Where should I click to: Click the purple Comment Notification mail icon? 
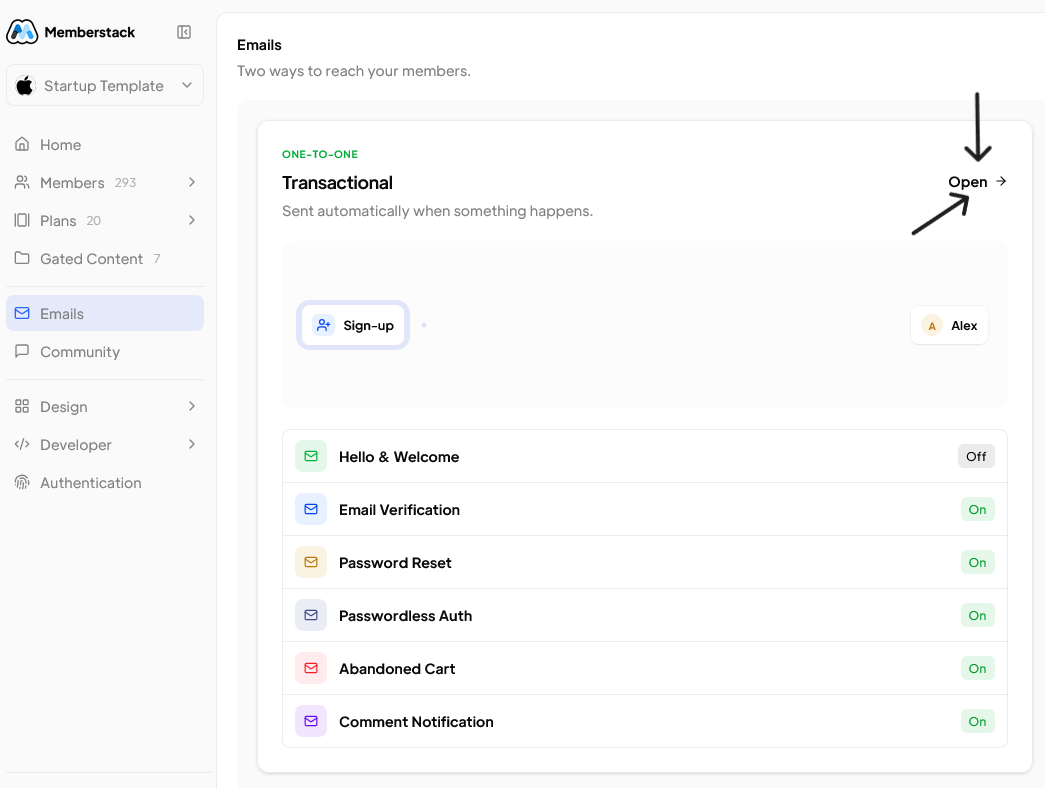click(311, 721)
